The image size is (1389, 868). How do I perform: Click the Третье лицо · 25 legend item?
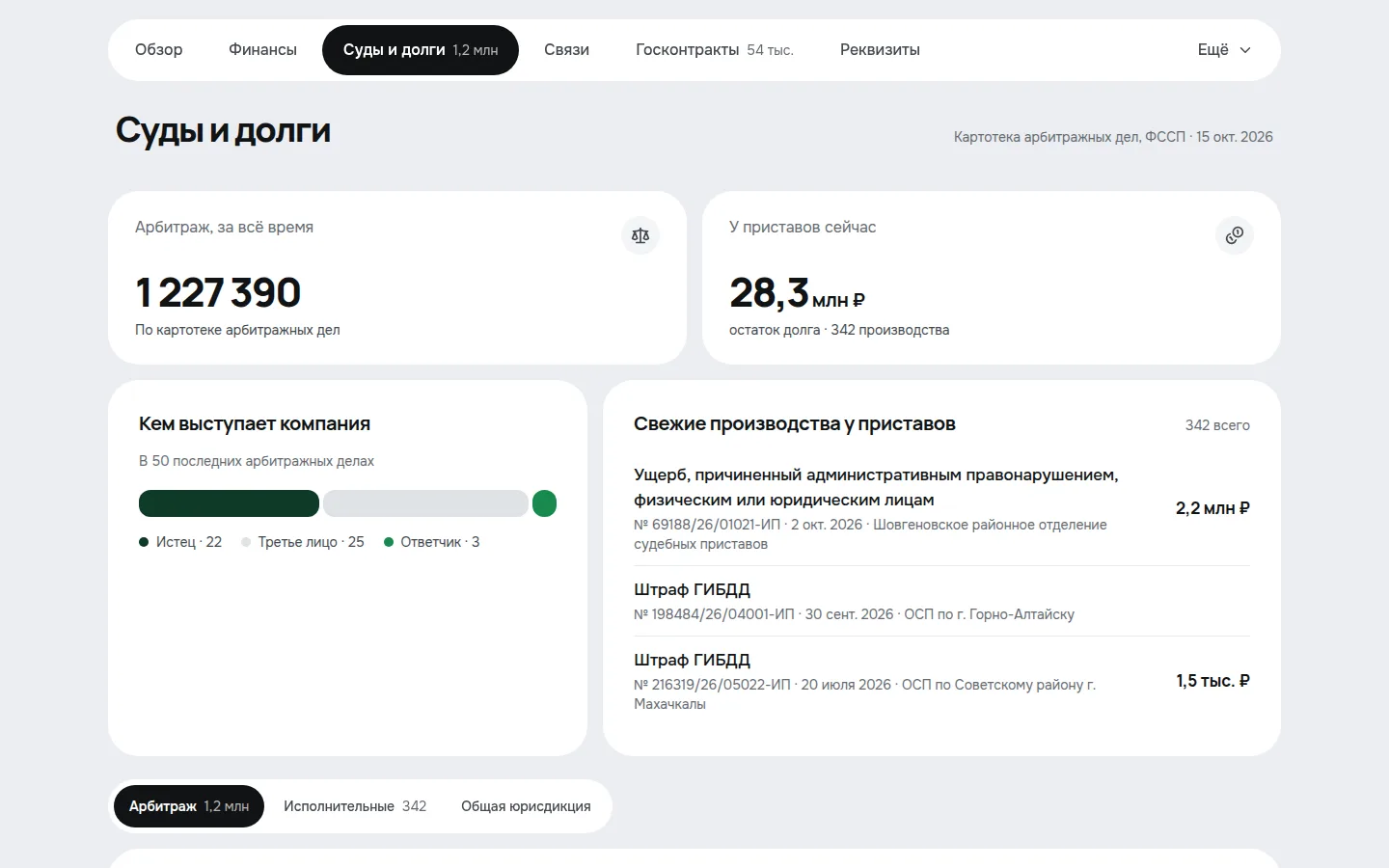[x=303, y=542]
